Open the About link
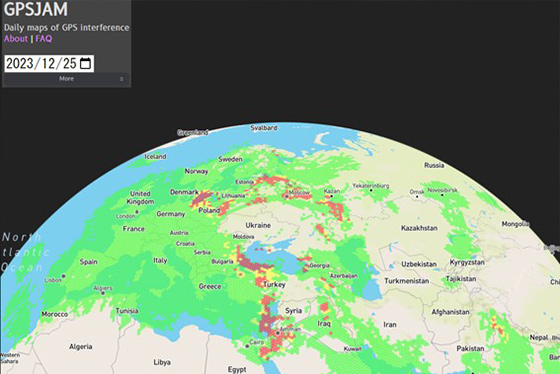Image resolution: width=560 pixels, height=374 pixels. tap(16, 39)
